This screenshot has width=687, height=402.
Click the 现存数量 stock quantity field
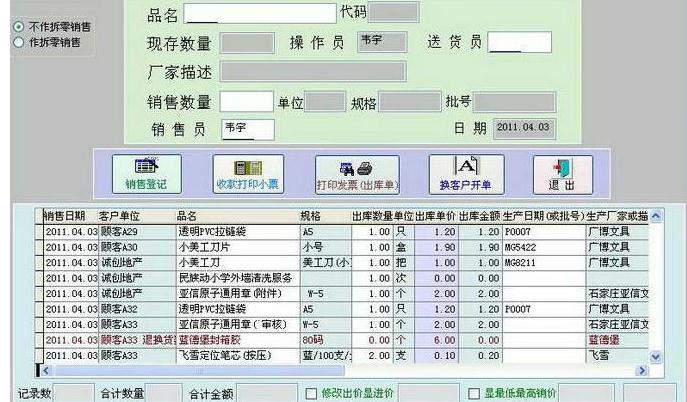pyautogui.click(x=247, y=43)
